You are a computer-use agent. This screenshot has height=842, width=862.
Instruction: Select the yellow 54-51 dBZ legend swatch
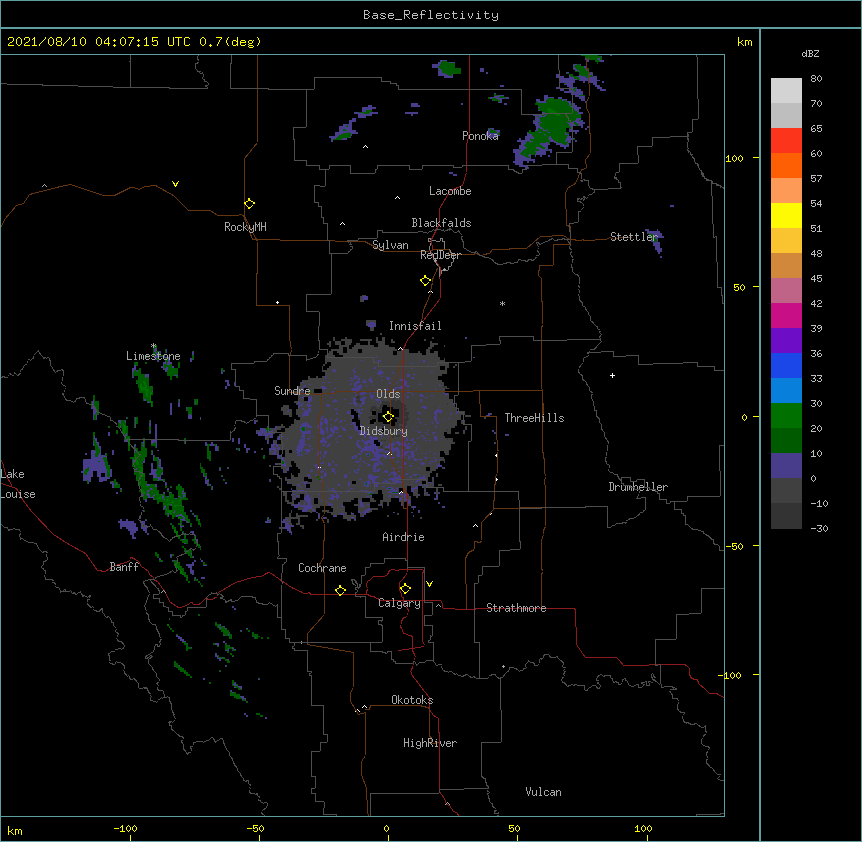click(786, 215)
